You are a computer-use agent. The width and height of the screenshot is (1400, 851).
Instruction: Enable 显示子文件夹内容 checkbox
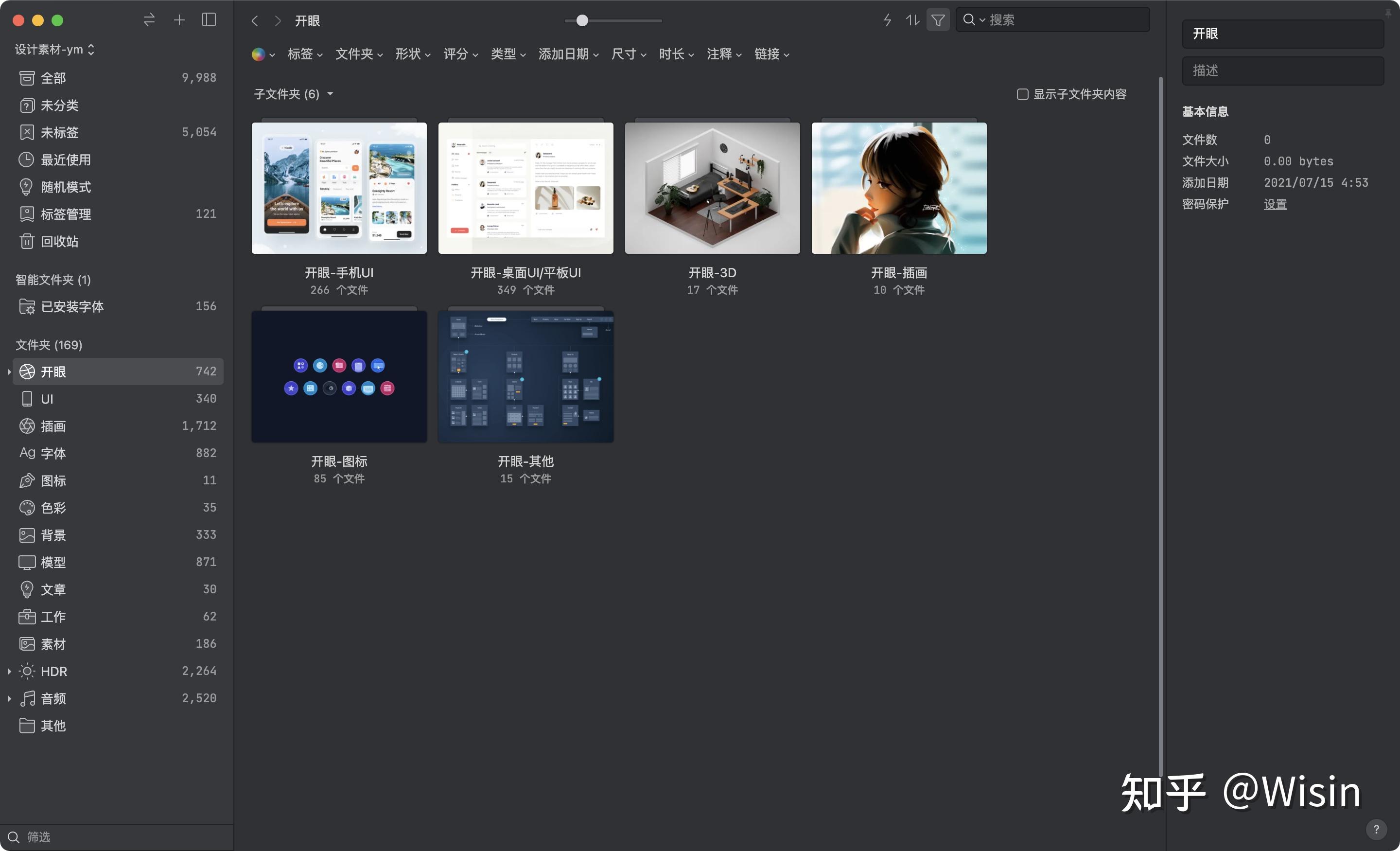tap(1022, 94)
